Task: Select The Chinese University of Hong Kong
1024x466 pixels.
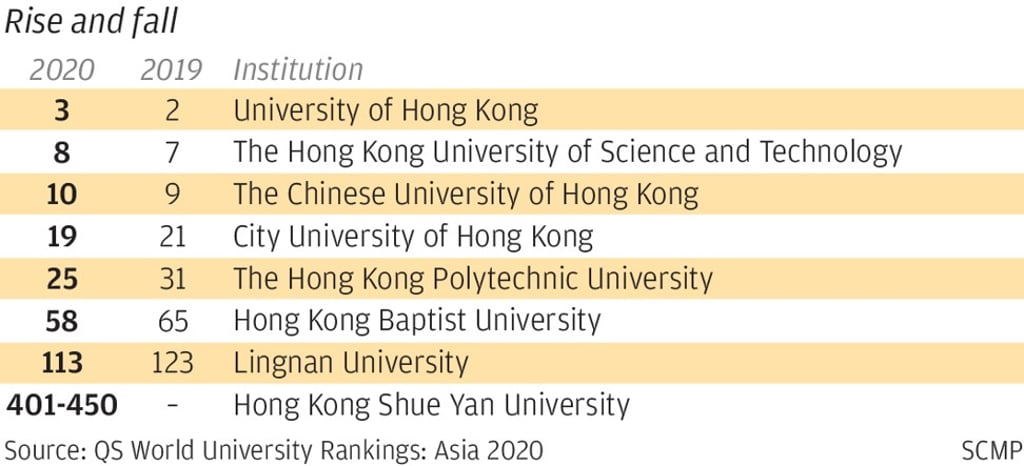Action: [466, 193]
